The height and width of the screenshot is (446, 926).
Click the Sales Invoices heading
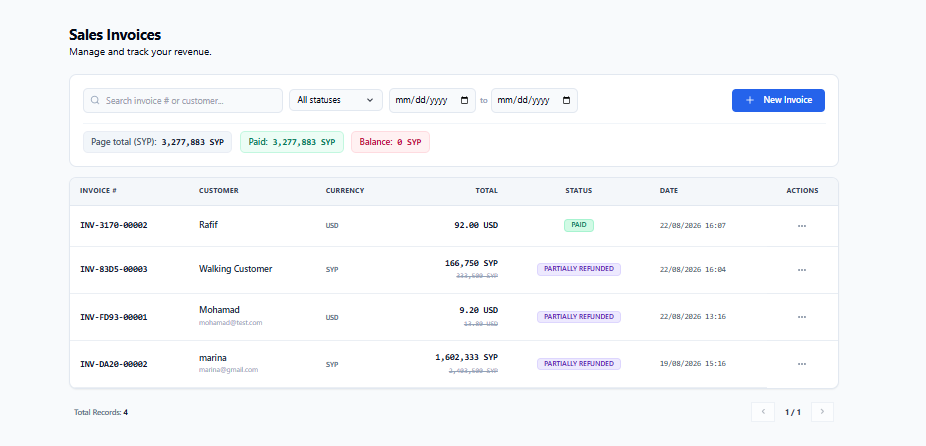pos(115,34)
